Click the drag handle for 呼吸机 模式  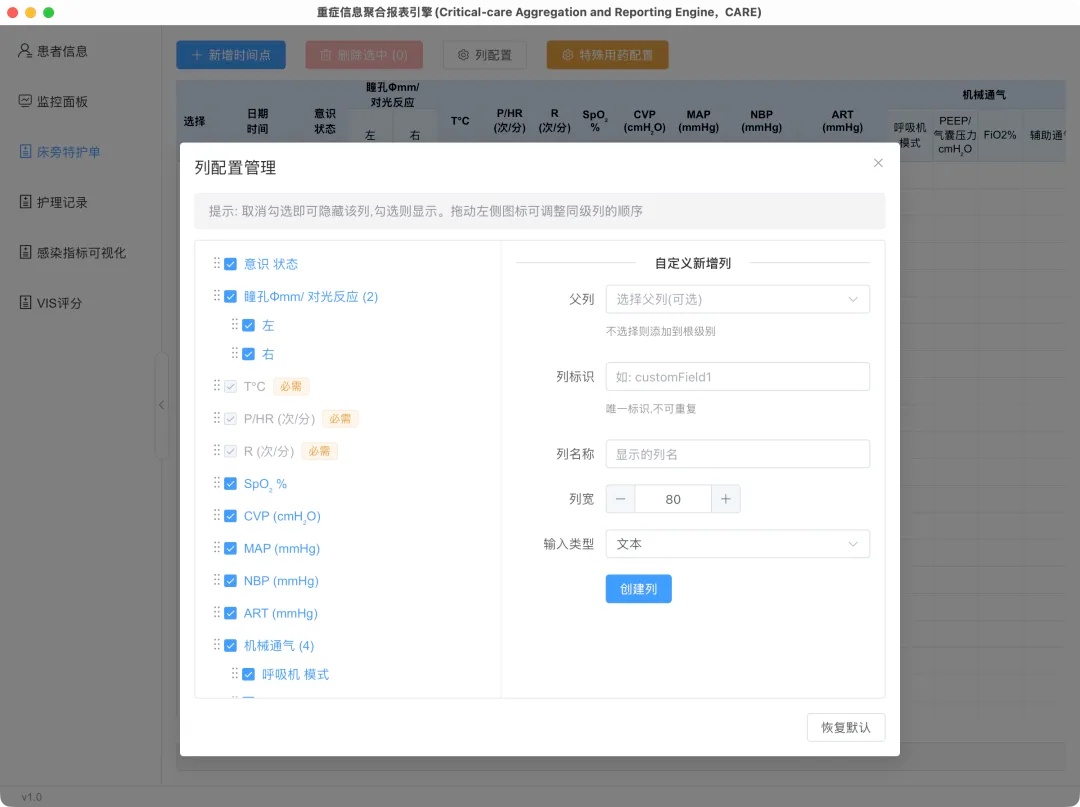coord(234,673)
